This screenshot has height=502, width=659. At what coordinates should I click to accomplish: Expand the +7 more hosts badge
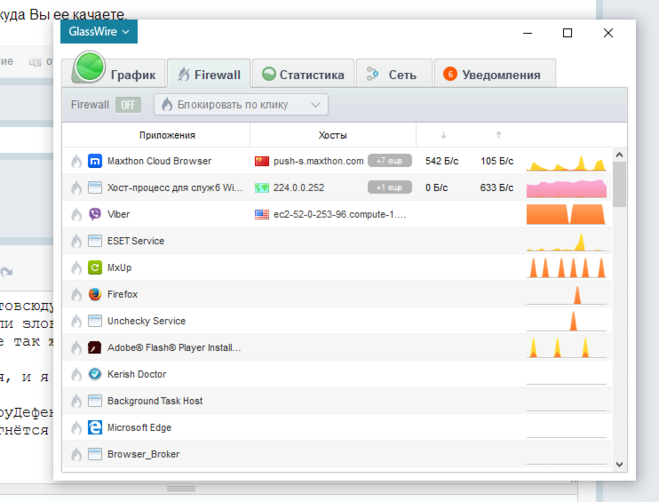pyautogui.click(x=390, y=161)
